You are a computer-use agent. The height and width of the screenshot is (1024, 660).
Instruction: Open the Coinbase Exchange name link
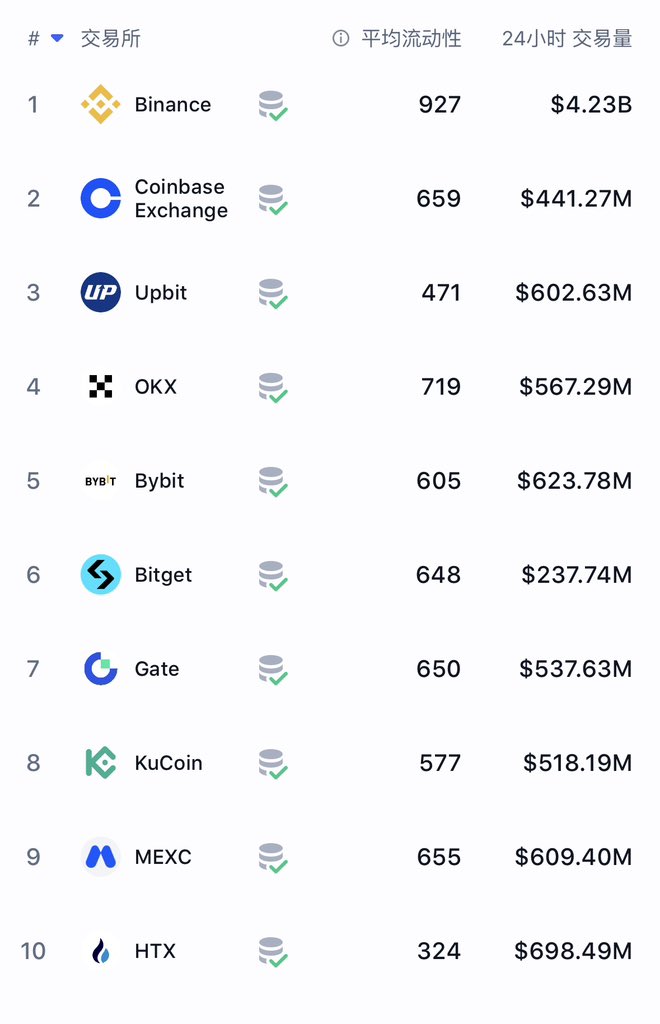point(181,199)
